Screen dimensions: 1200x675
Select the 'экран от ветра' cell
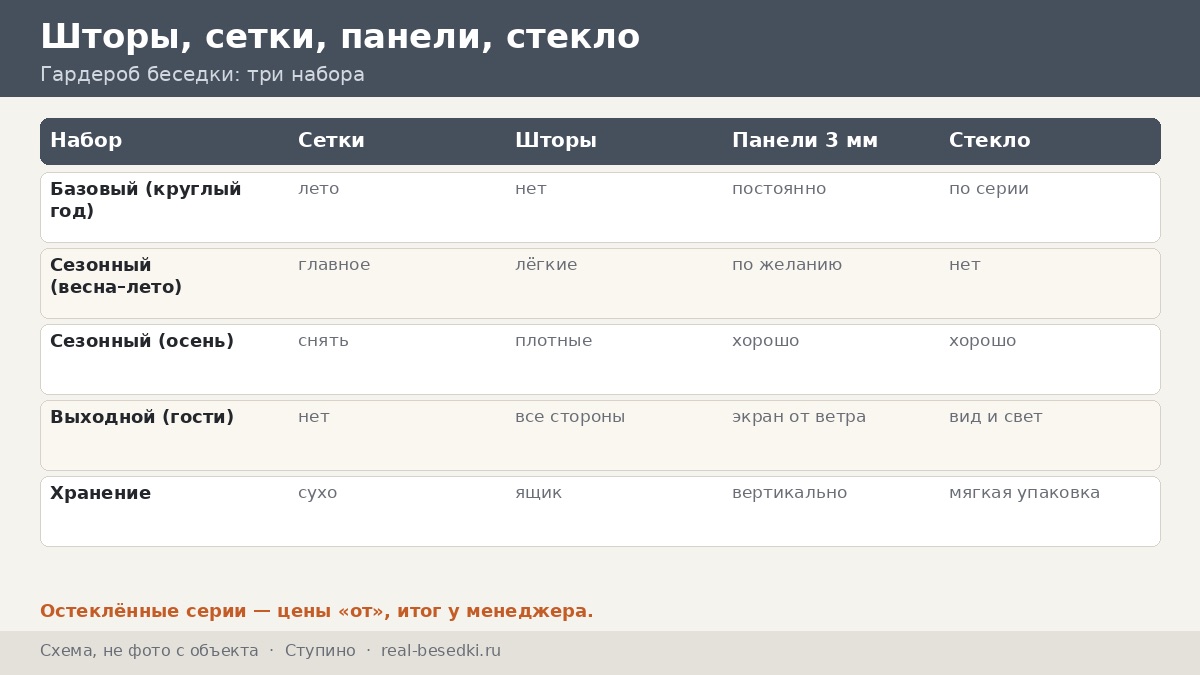click(x=799, y=417)
